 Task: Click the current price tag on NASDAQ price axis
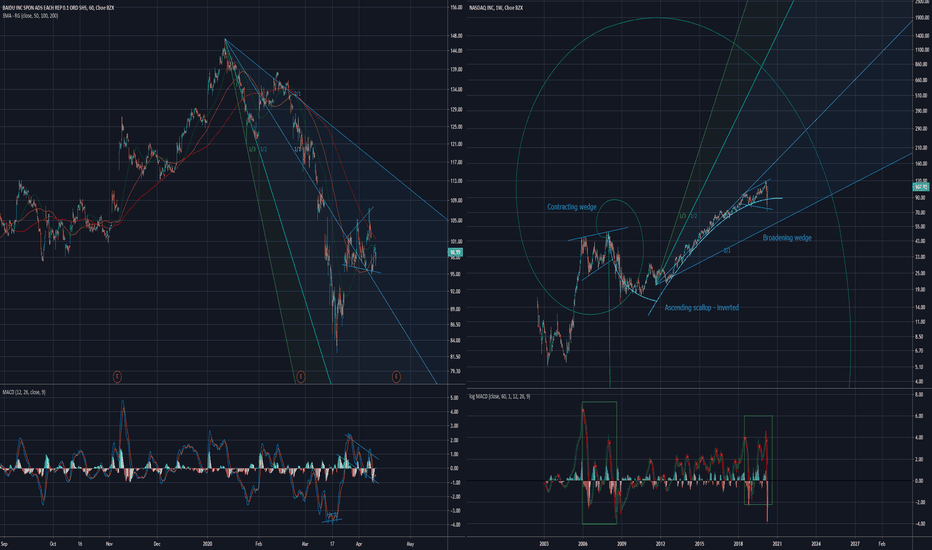coord(921,187)
